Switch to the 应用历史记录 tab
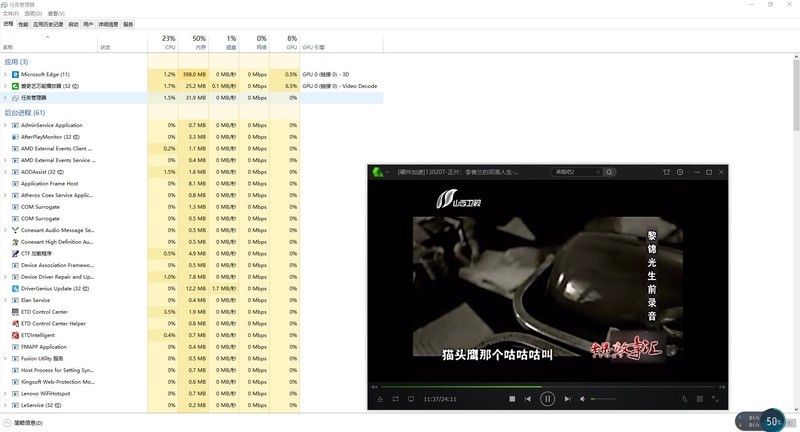The height and width of the screenshot is (432, 800). pyautogui.click(x=48, y=24)
